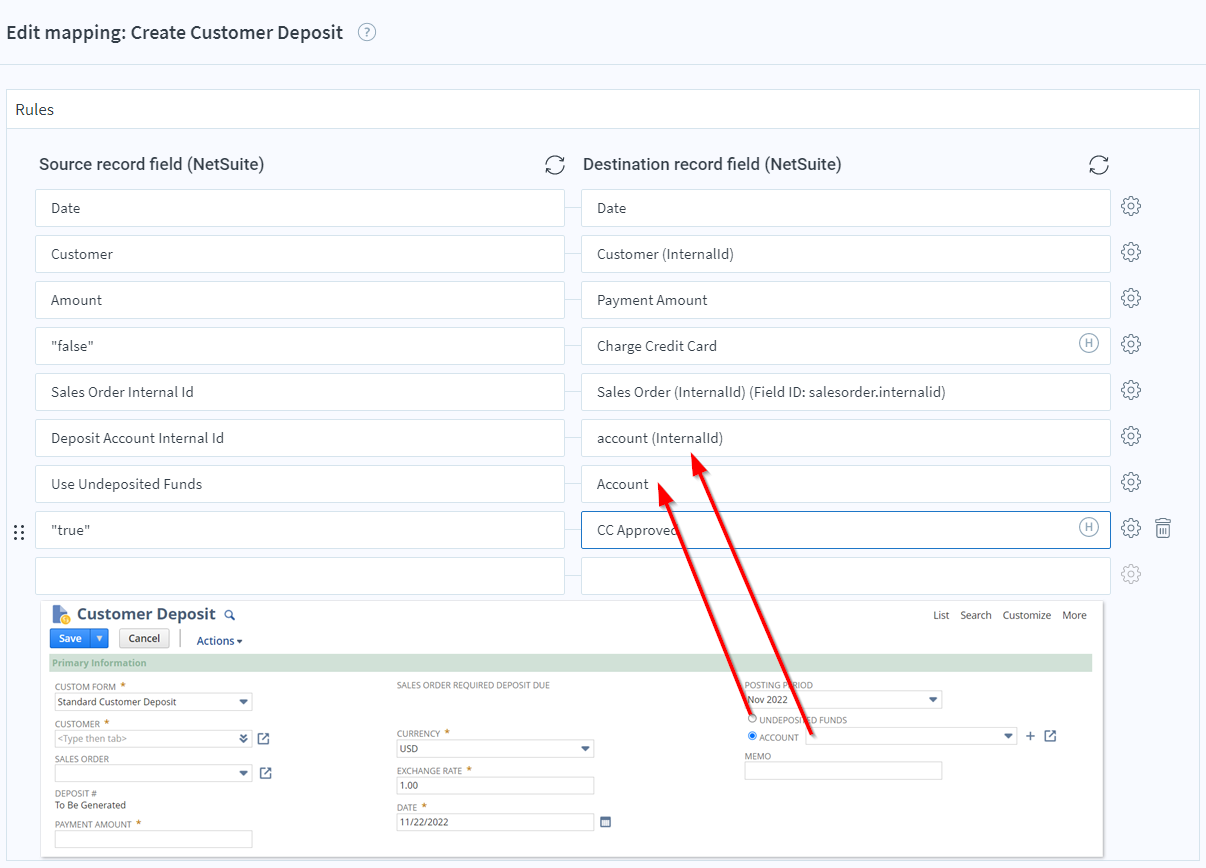Expand Customer field dropdown arrows
This screenshot has width=1206, height=868.
244,739
